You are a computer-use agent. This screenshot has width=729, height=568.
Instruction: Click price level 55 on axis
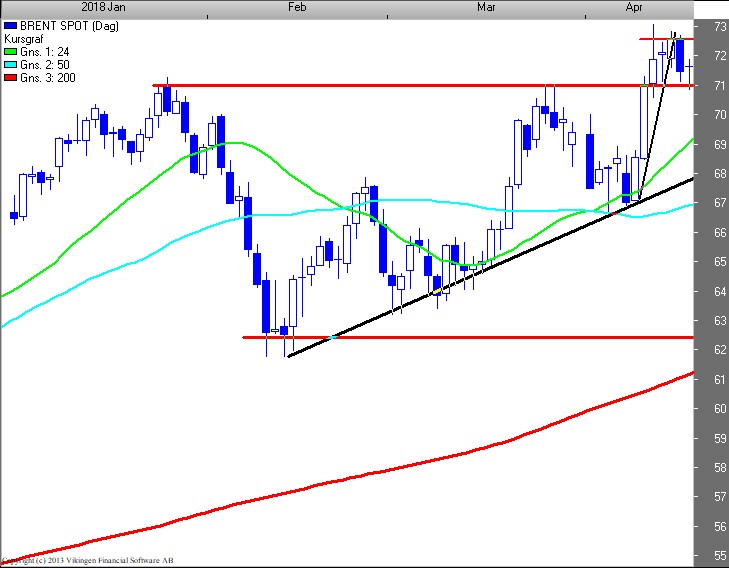(x=720, y=555)
